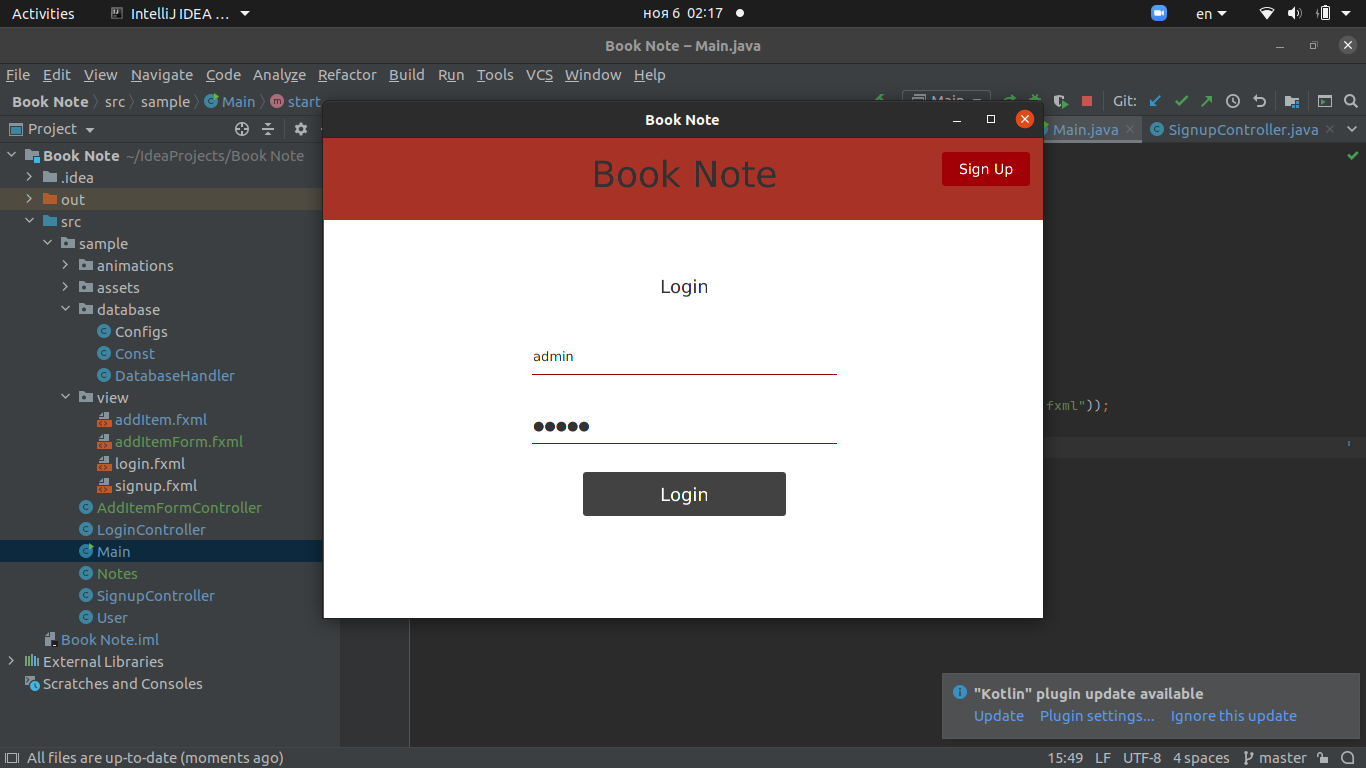1366x768 pixels.
Task: Toggle the read-only lock in status bar
Action: (1322, 757)
